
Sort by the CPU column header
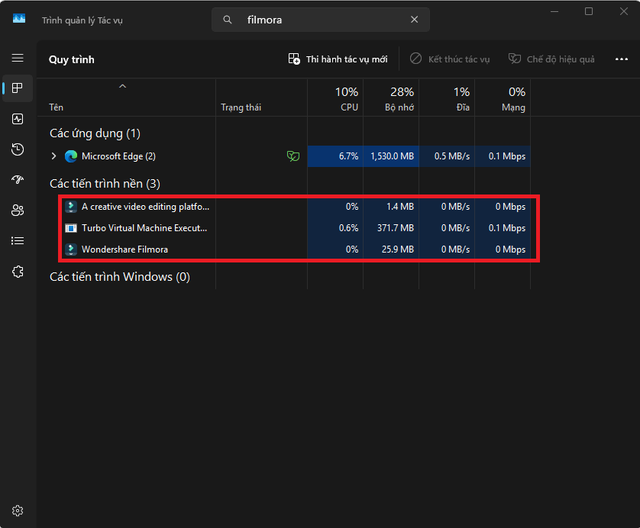(x=336, y=99)
